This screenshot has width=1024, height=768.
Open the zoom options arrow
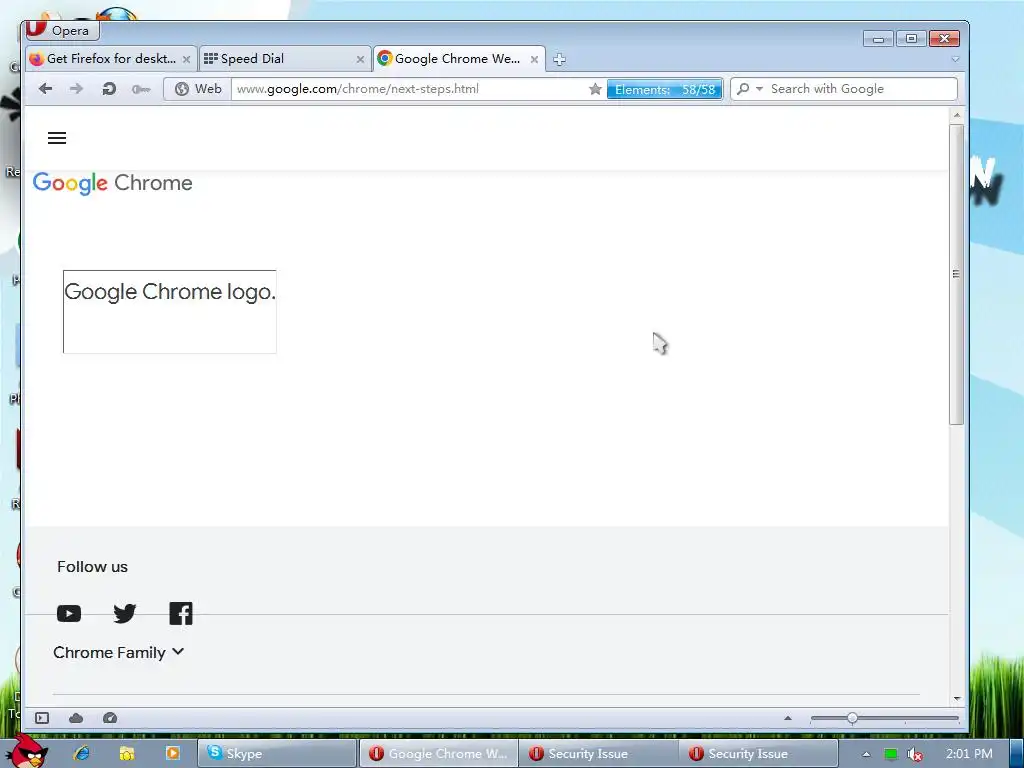click(x=788, y=718)
